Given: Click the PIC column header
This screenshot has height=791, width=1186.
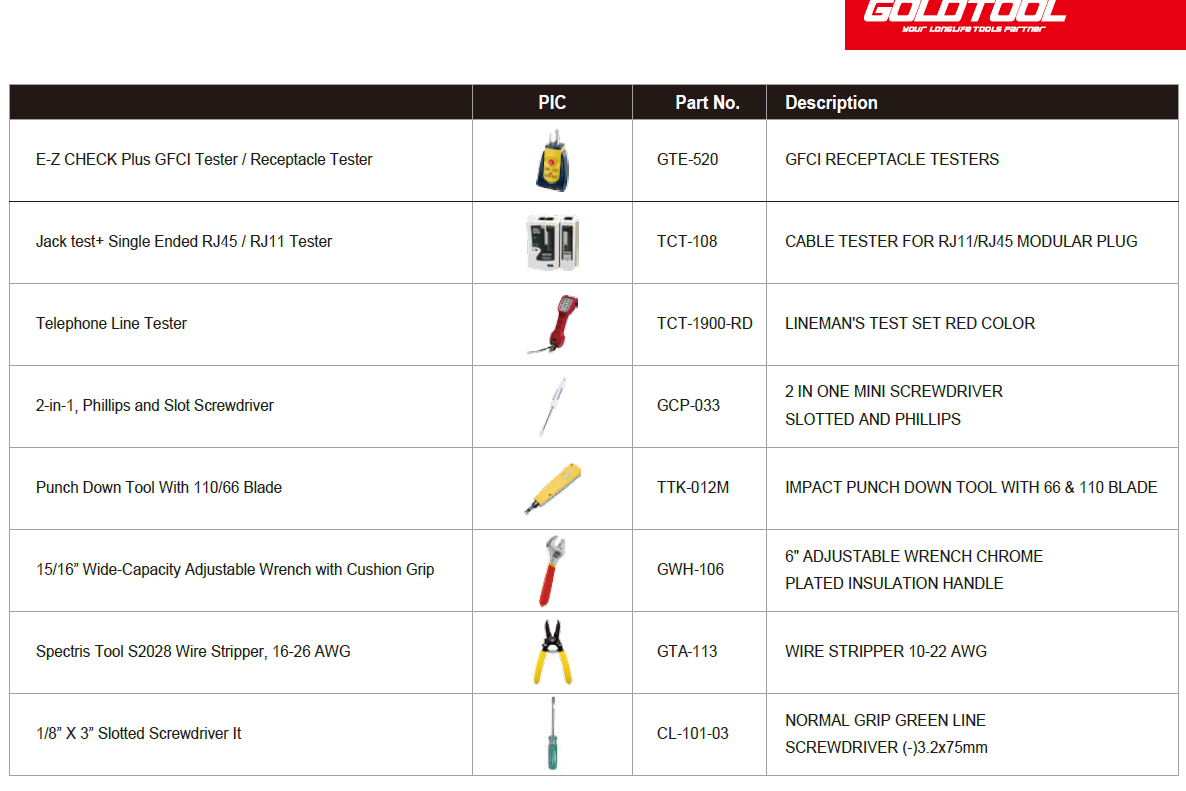Looking at the screenshot, I should [x=552, y=103].
